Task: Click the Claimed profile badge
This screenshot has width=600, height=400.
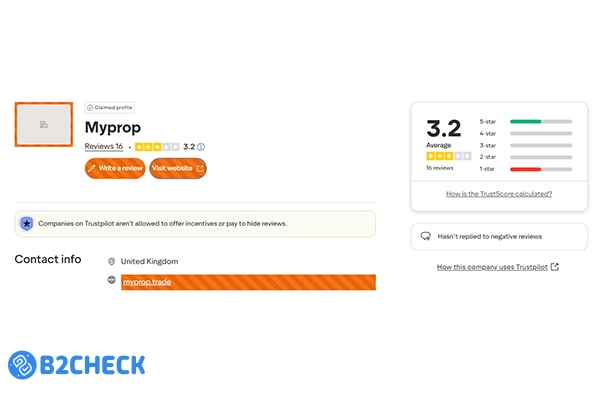Action: pos(109,107)
